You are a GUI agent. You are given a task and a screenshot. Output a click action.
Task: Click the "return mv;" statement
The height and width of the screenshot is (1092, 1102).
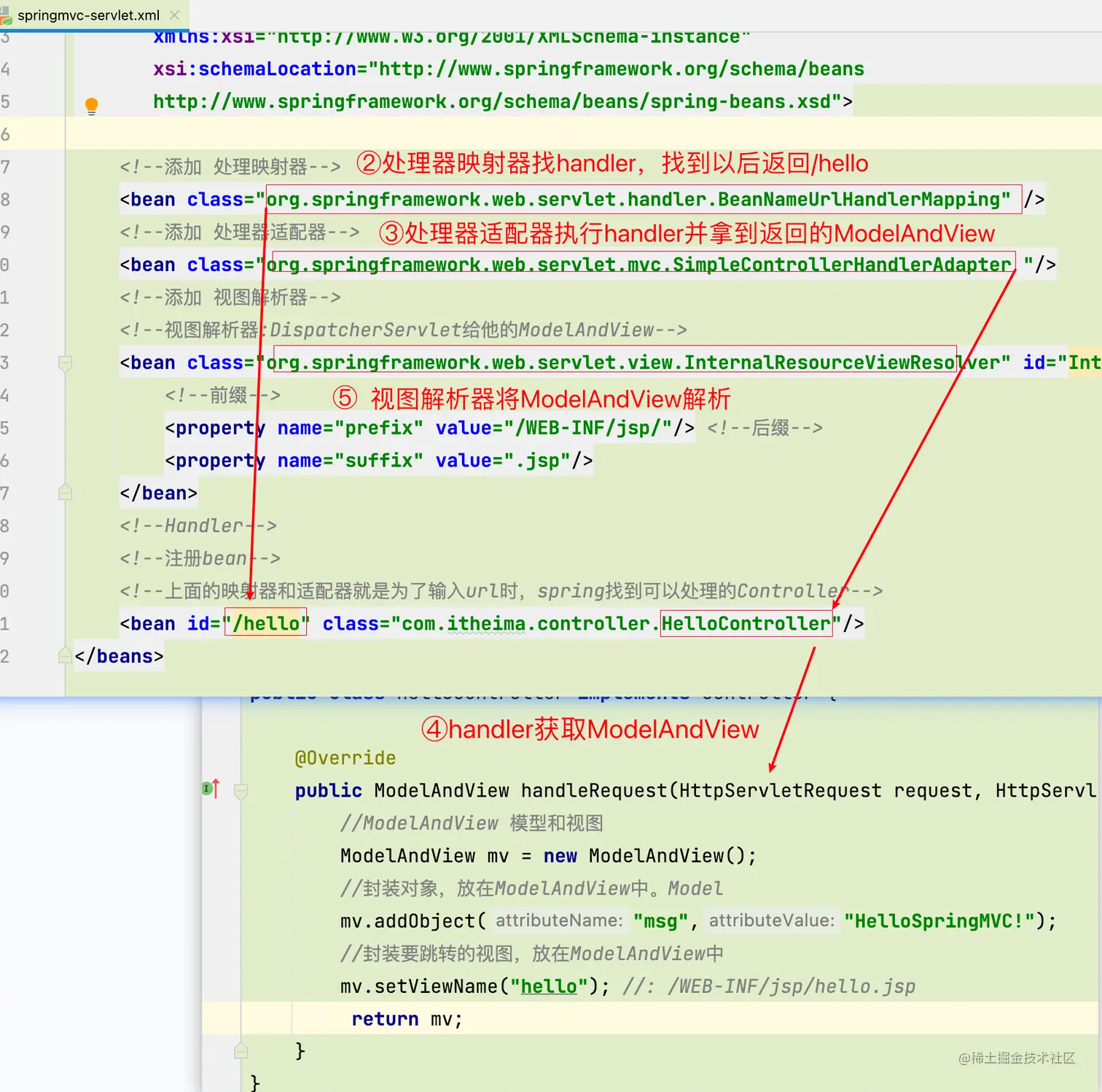(407, 1019)
